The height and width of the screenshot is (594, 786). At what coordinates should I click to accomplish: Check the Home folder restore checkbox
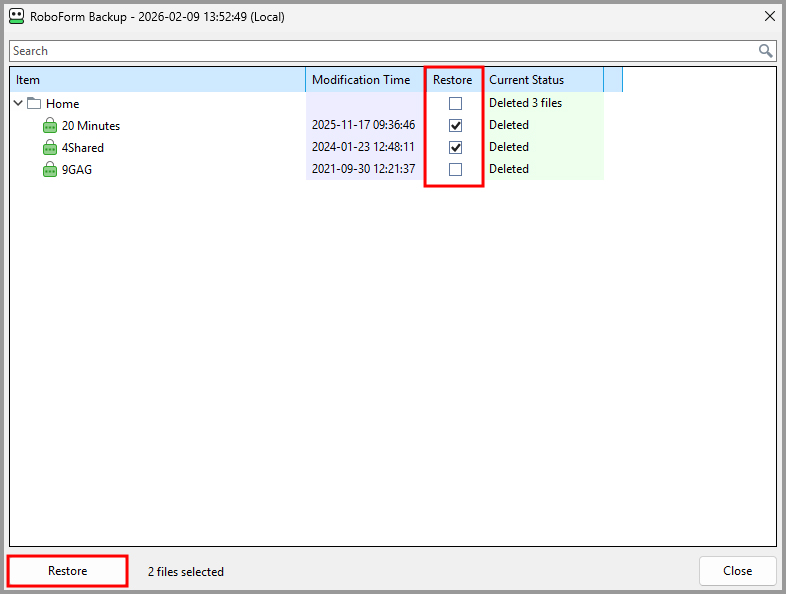point(455,104)
